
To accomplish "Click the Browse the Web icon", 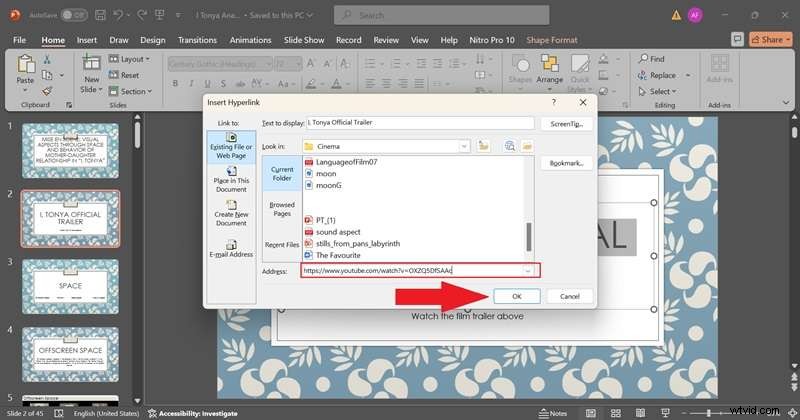I will point(509,146).
